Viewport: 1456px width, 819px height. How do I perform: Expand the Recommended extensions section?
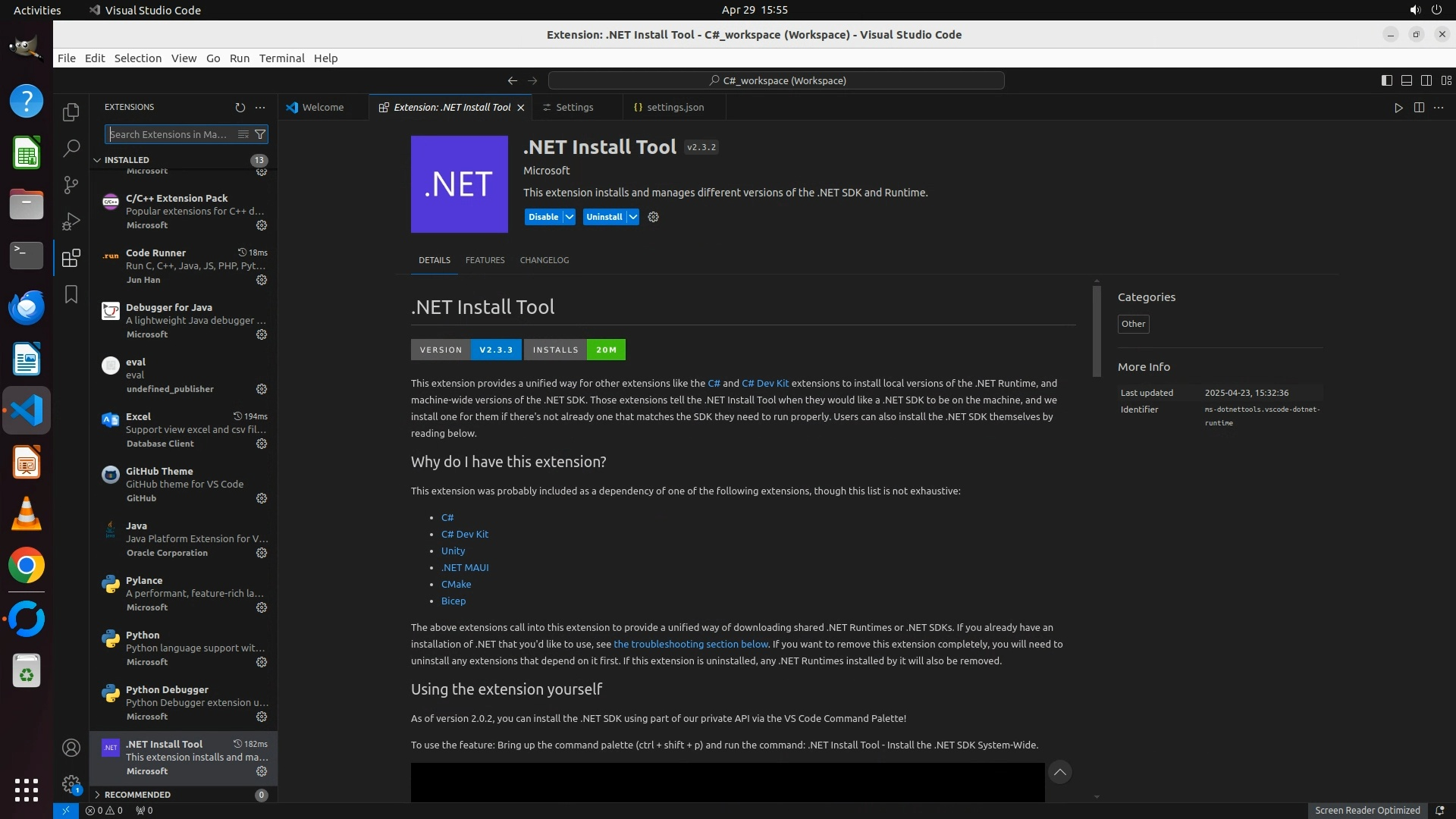(x=137, y=795)
